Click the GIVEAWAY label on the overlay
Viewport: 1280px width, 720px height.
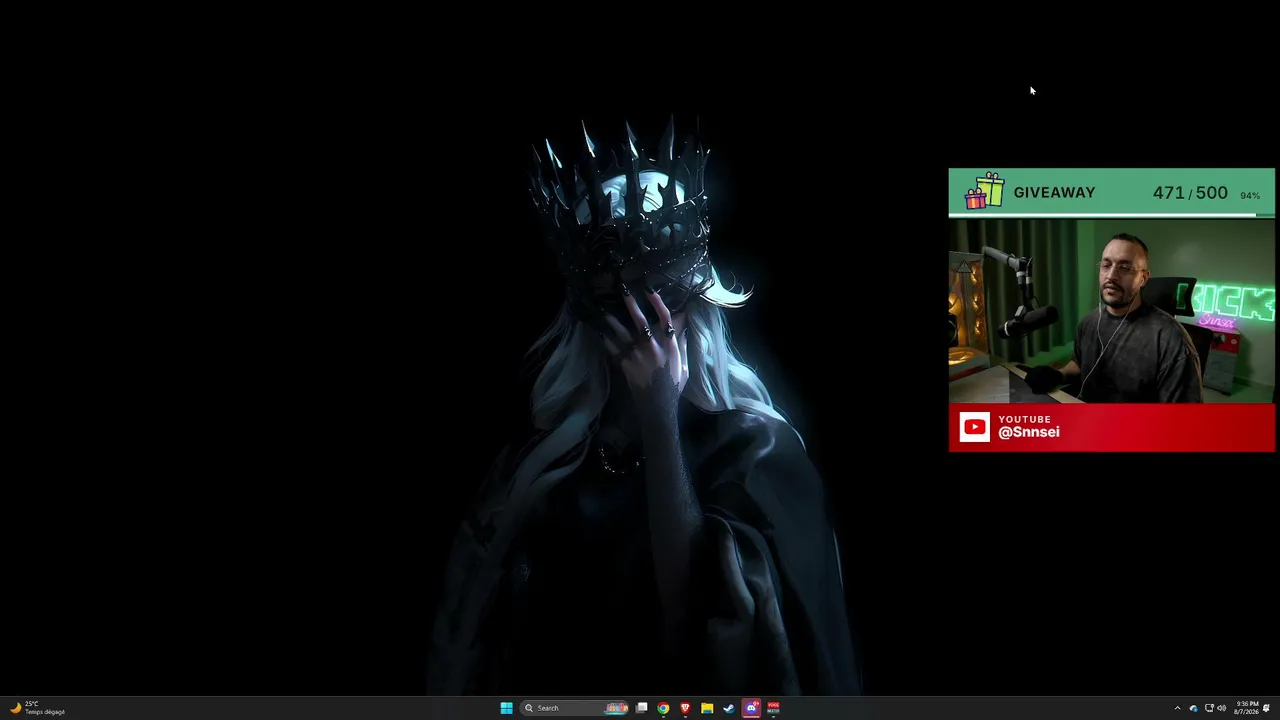click(x=1054, y=193)
